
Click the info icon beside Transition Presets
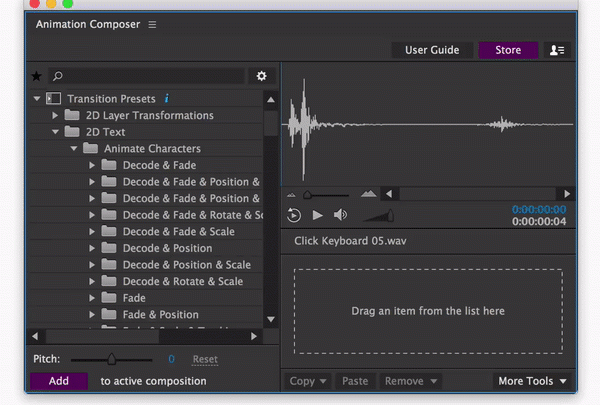tap(166, 98)
